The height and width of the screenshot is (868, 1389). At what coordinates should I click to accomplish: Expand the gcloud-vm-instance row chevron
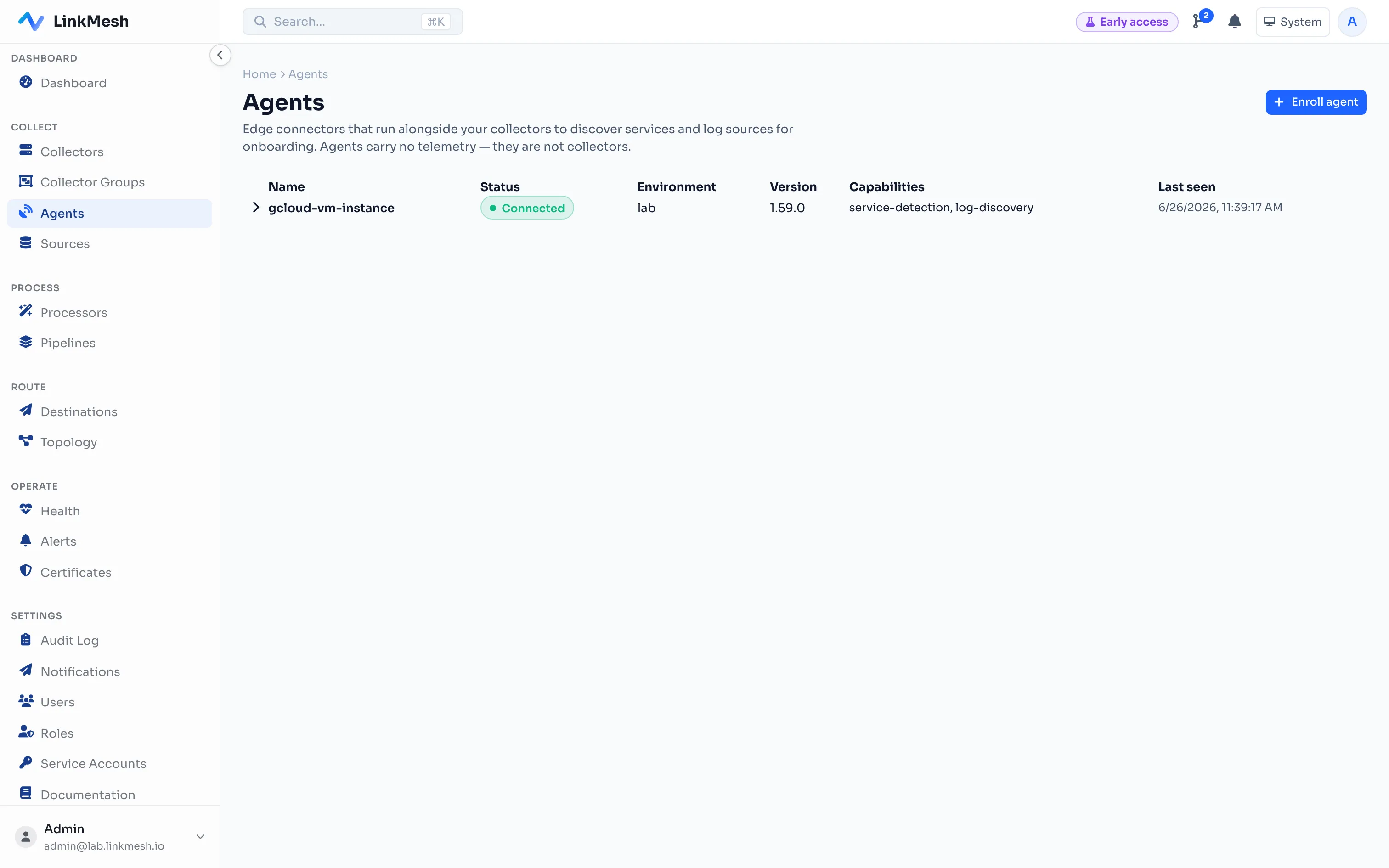tap(256, 207)
